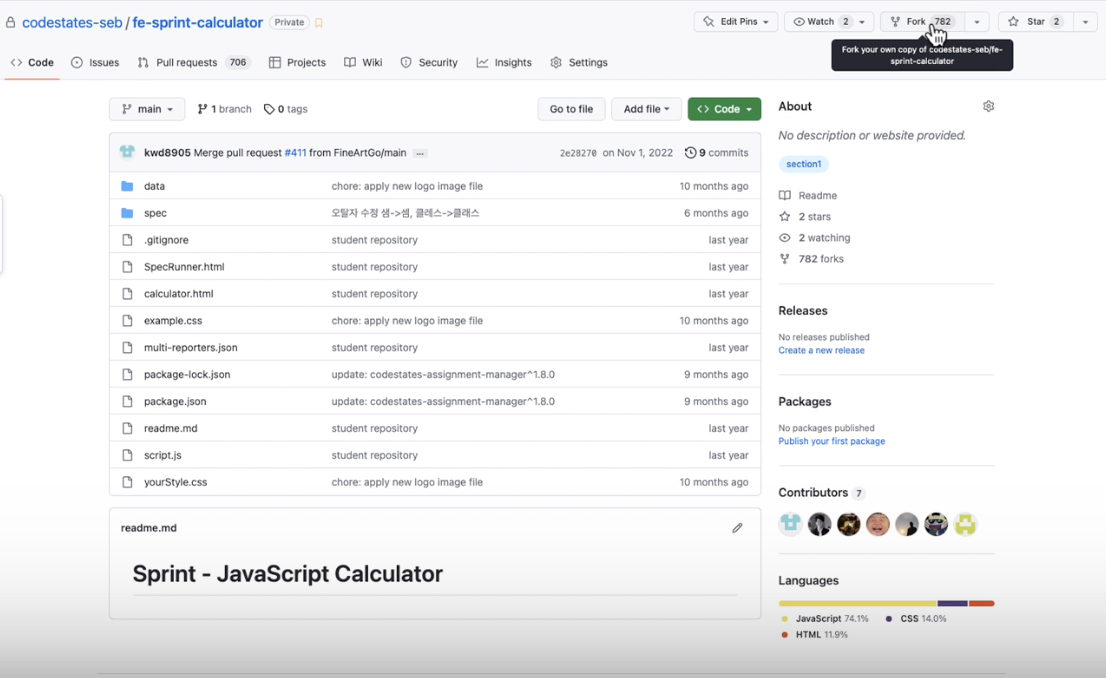This screenshot has width=1106, height=678.
Task: Open the 9 commits link
Action: coord(717,152)
